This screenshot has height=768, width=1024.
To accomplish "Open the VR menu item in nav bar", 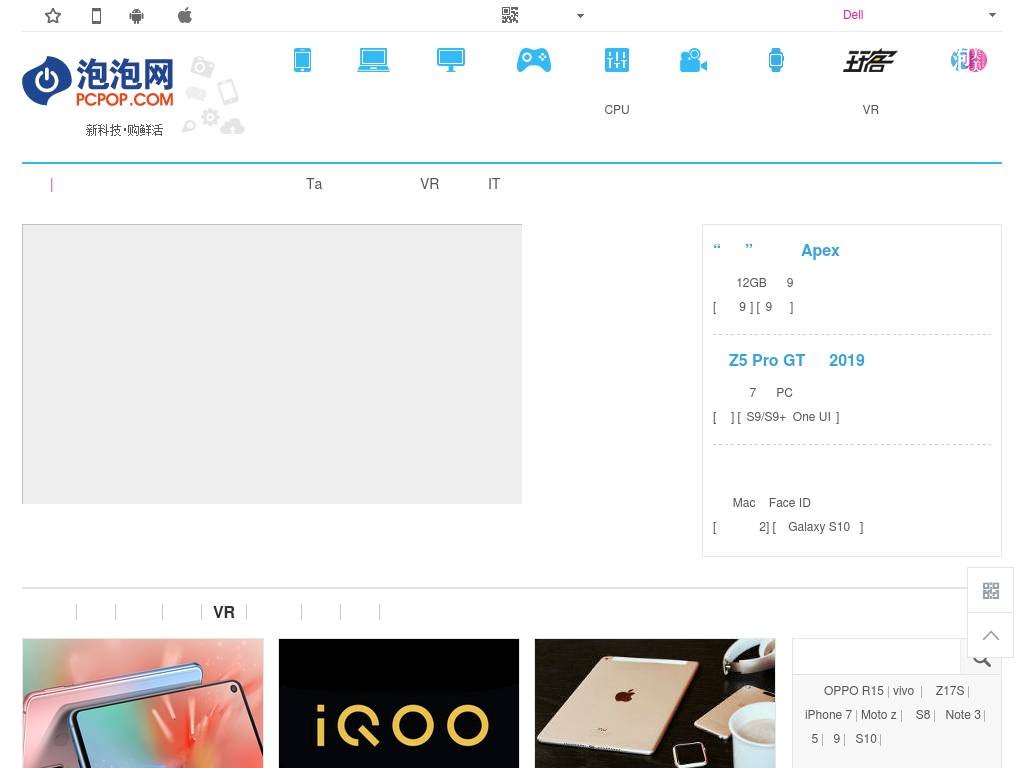I will point(429,184).
